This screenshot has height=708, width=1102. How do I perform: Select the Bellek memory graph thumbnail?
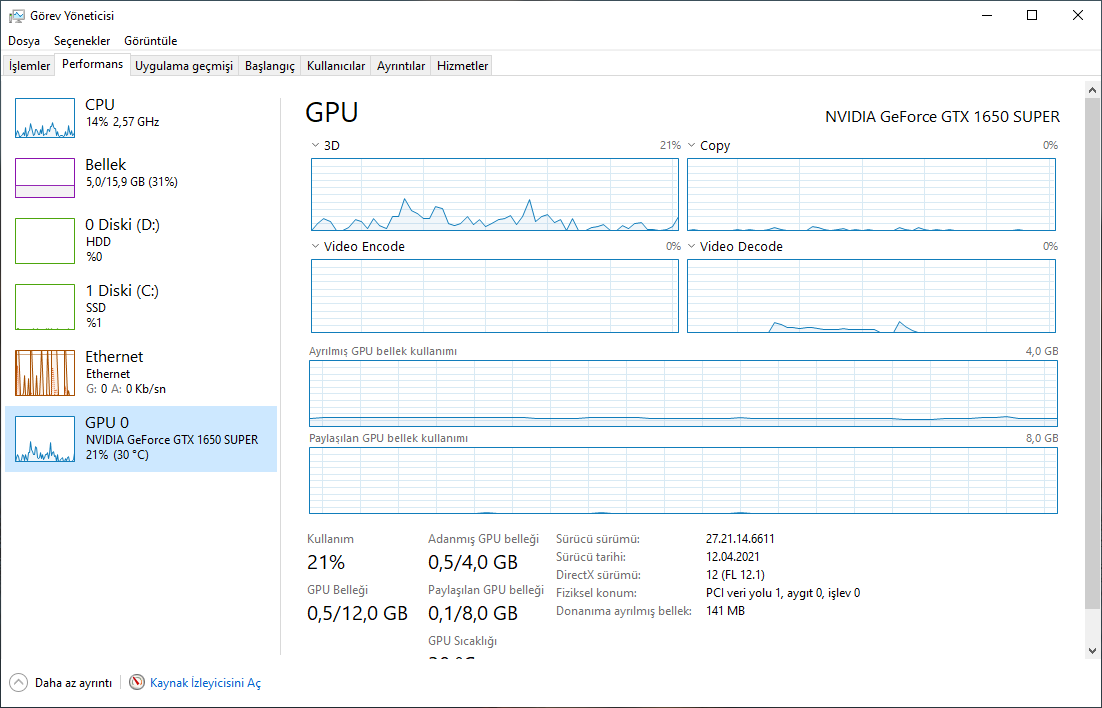[45, 178]
